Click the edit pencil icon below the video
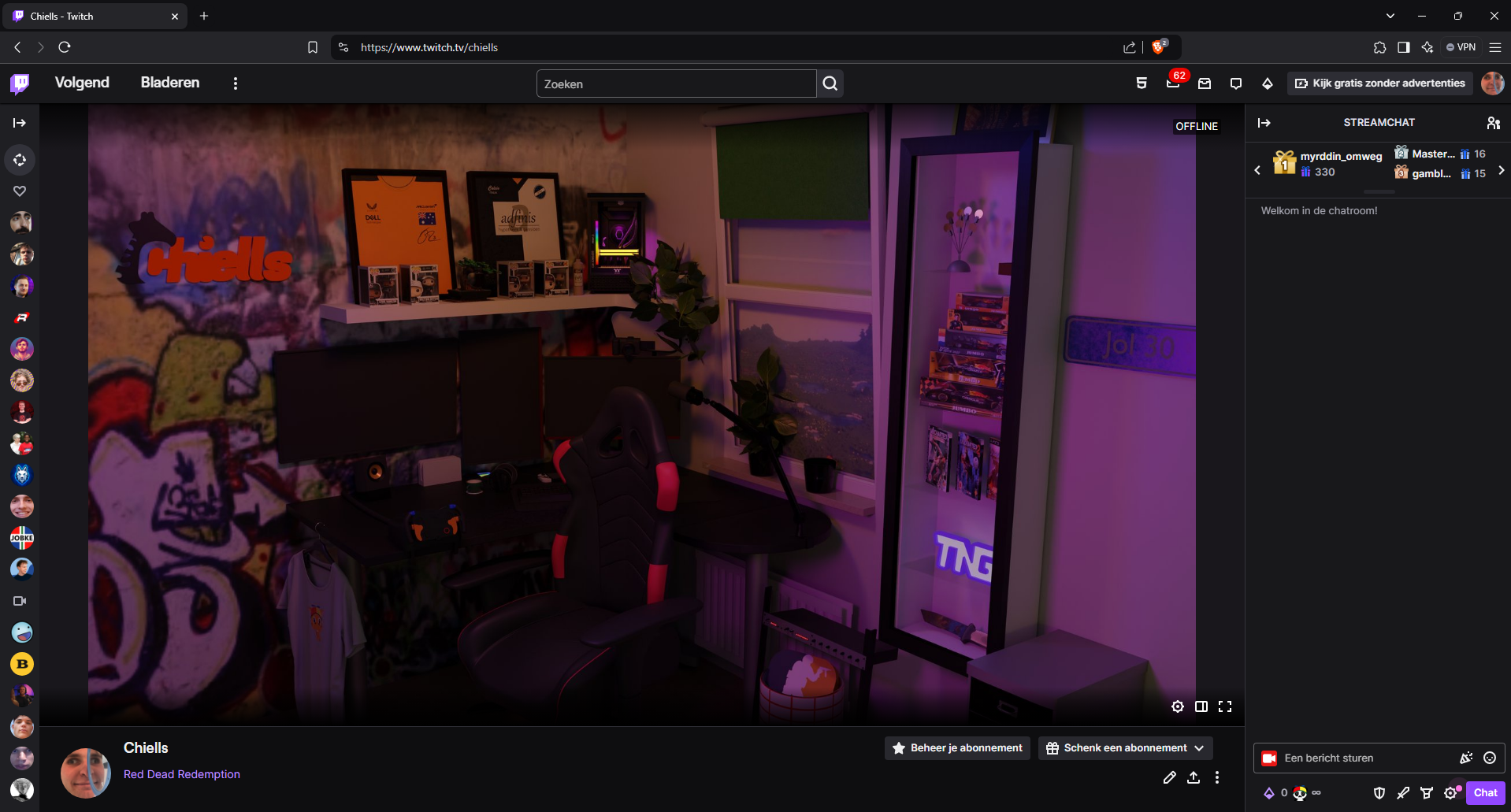The height and width of the screenshot is (812, 1511). pos(1169,777)
